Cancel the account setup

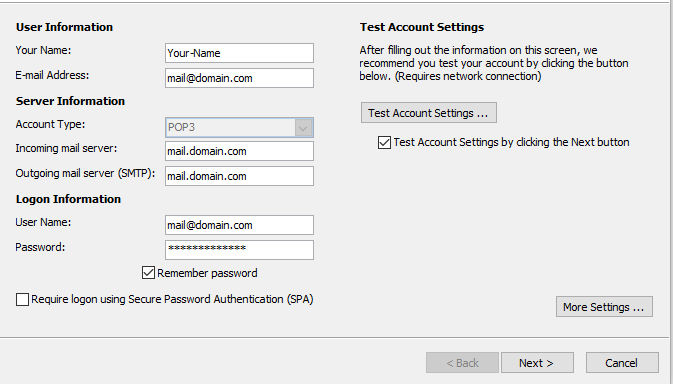click(622, 363)
